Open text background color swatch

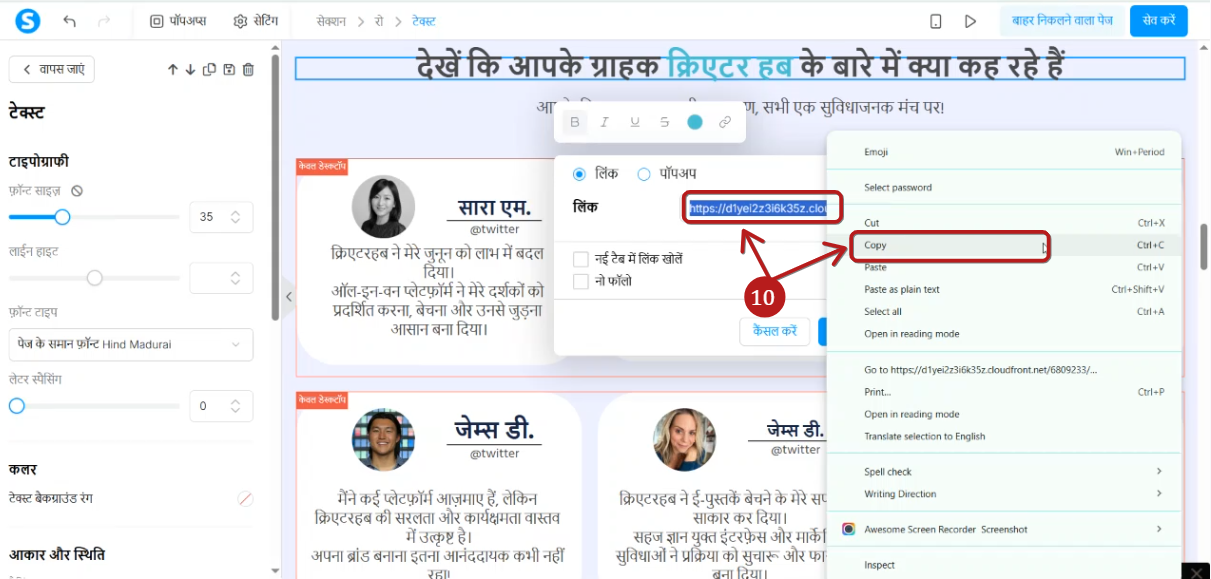tap(245, 498)
